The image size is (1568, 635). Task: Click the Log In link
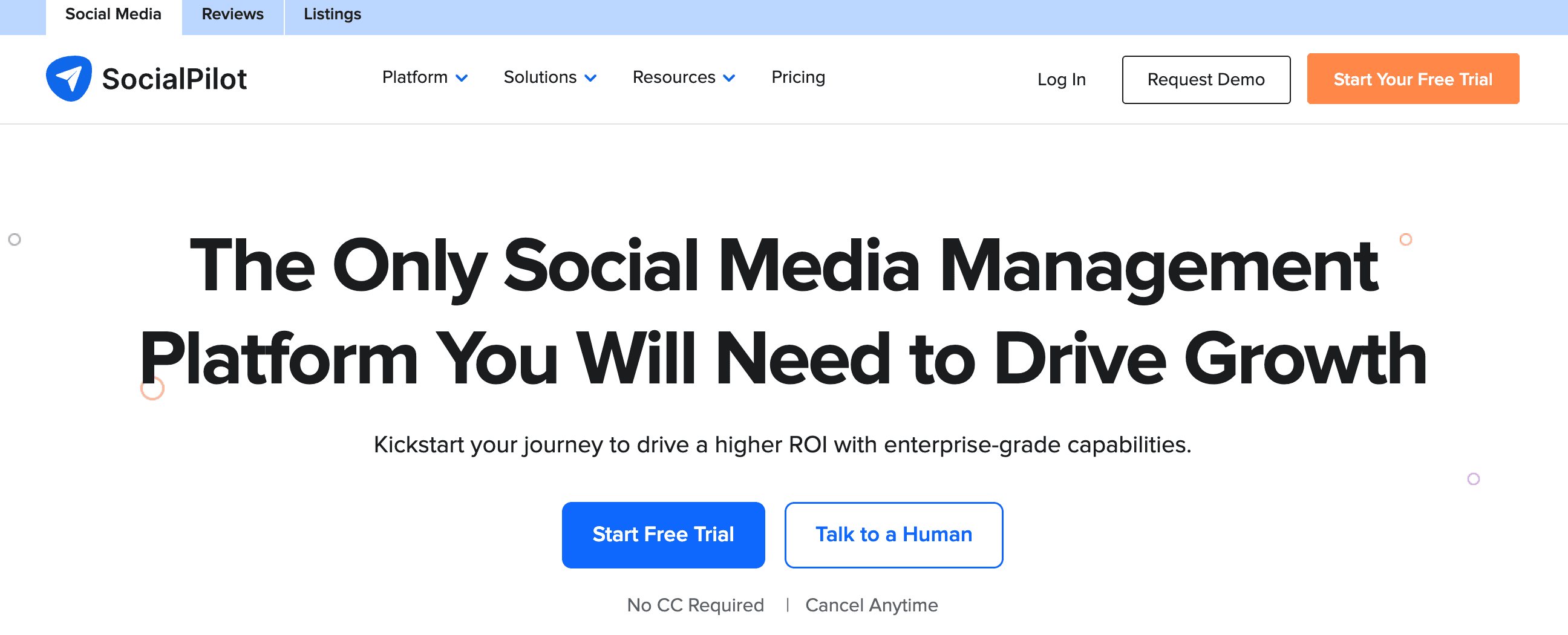click(x=1061, y=80)
